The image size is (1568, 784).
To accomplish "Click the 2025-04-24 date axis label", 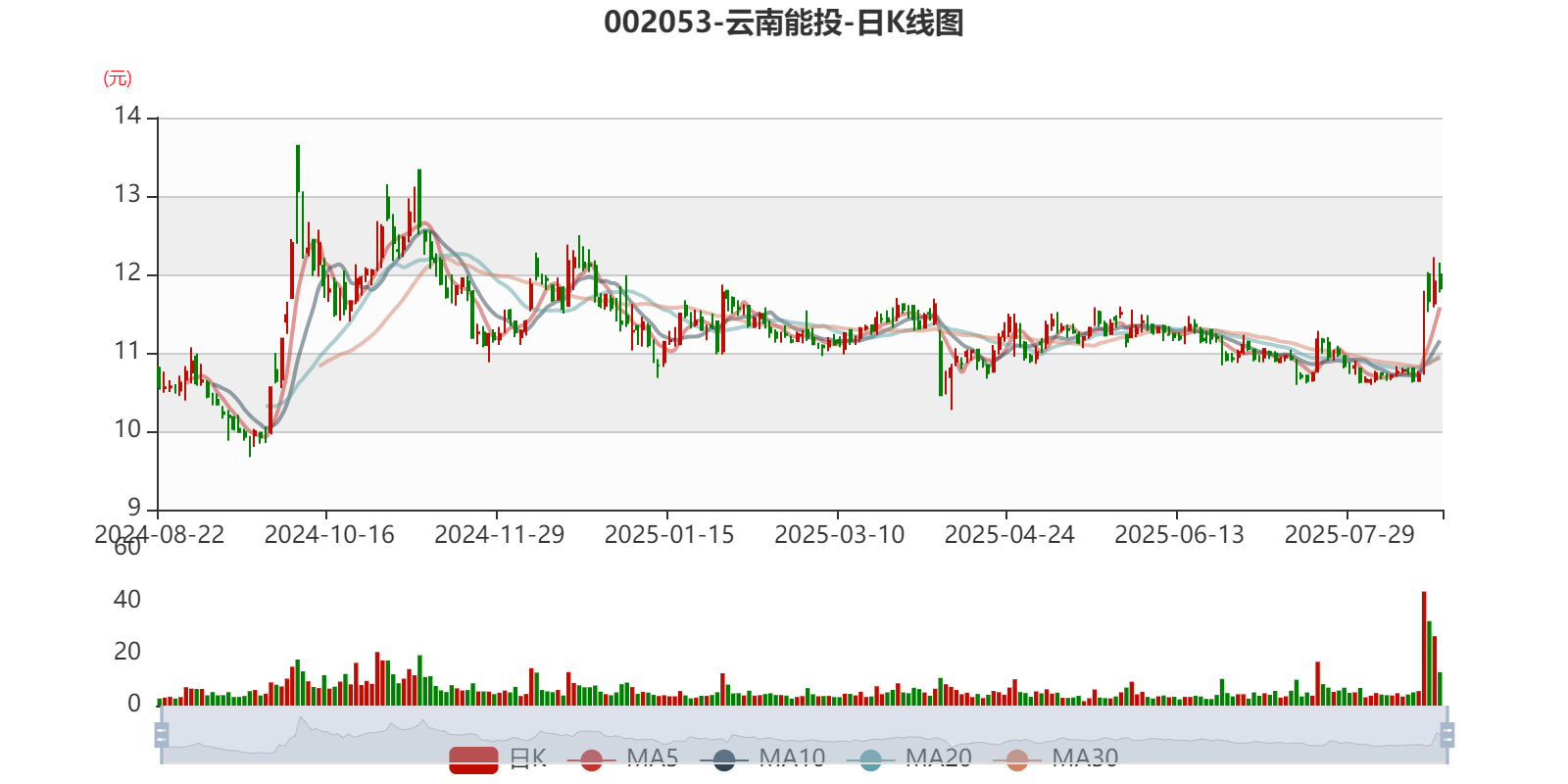I will (1009, 535).
